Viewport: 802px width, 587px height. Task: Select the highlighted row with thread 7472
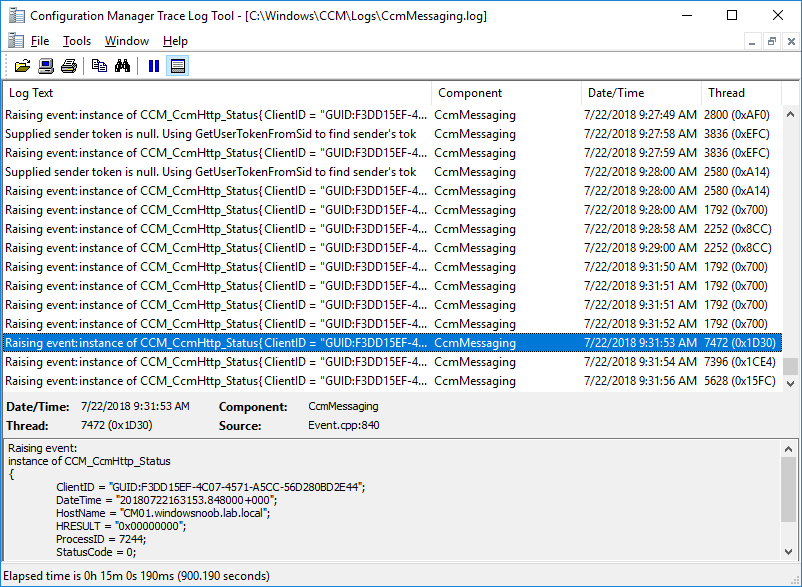(393, 343)
